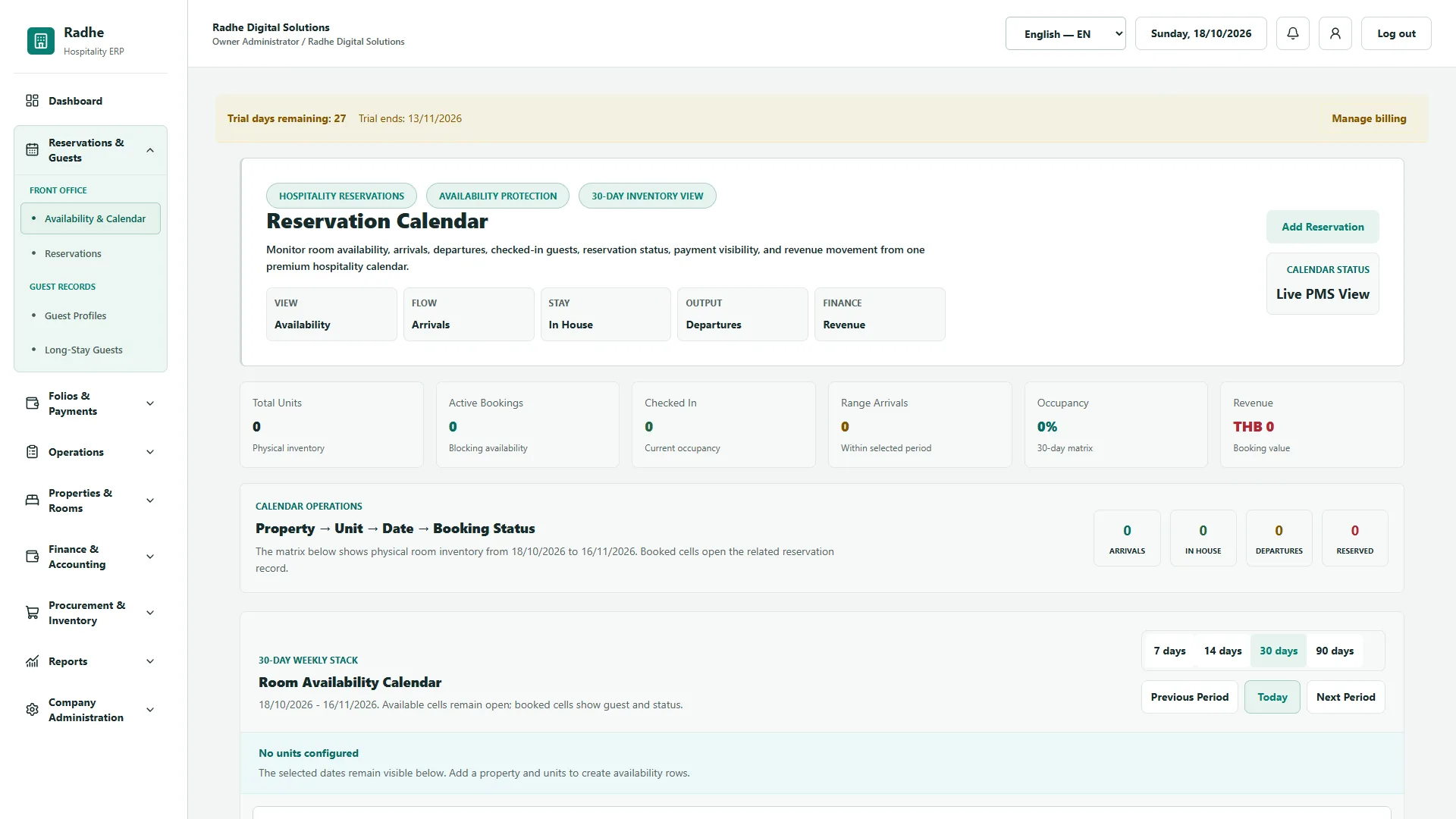
Task: Select the Availability view card
Action: pyautogui.click(x=331, y=314)
